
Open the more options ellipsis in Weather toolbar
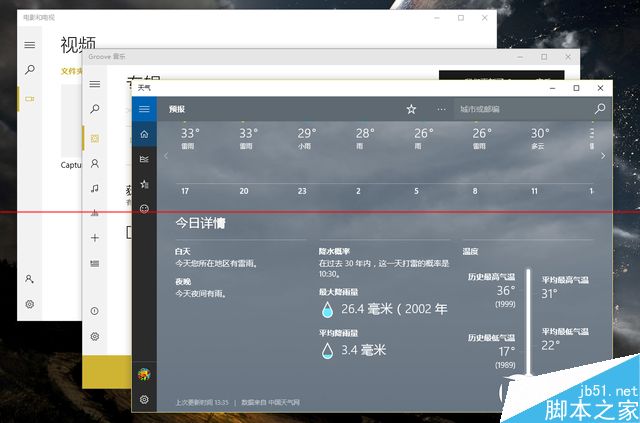tap(441, 109)
